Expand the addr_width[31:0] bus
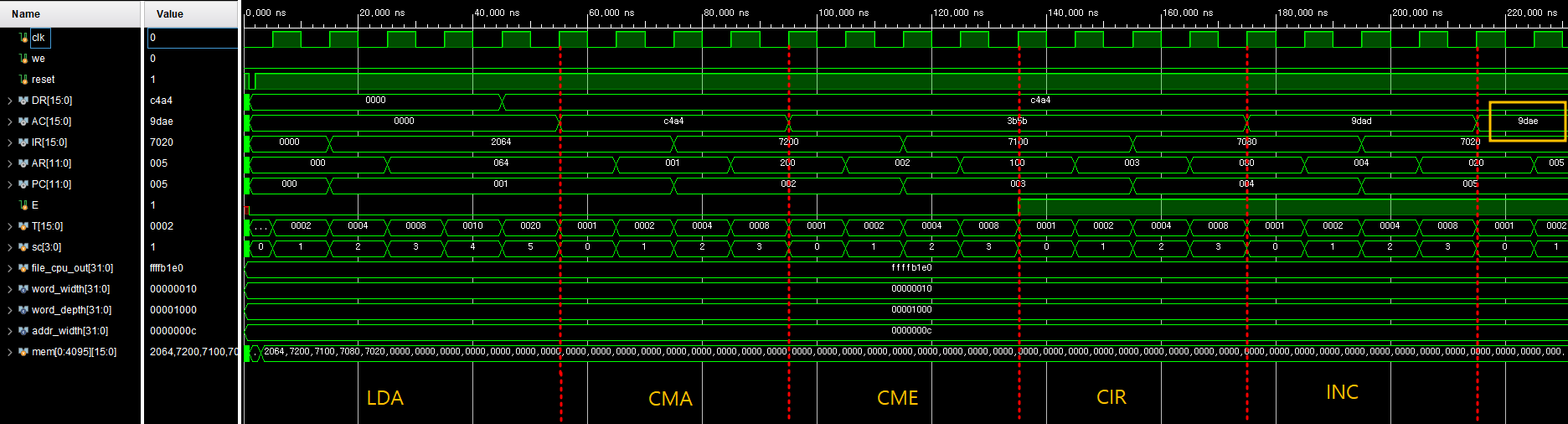The width and height of the screenshot is (1568, 424). click(10, 331)
